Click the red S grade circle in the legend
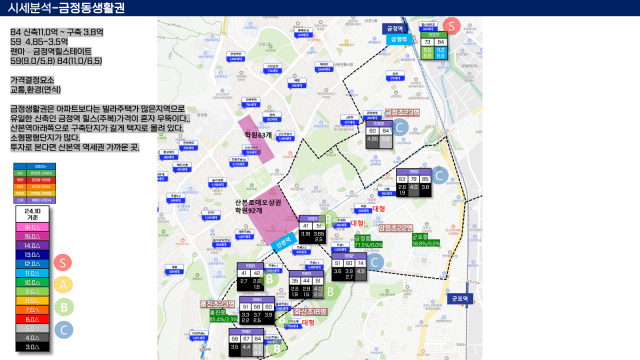This screenshot has height=360, width=640. 63,262
